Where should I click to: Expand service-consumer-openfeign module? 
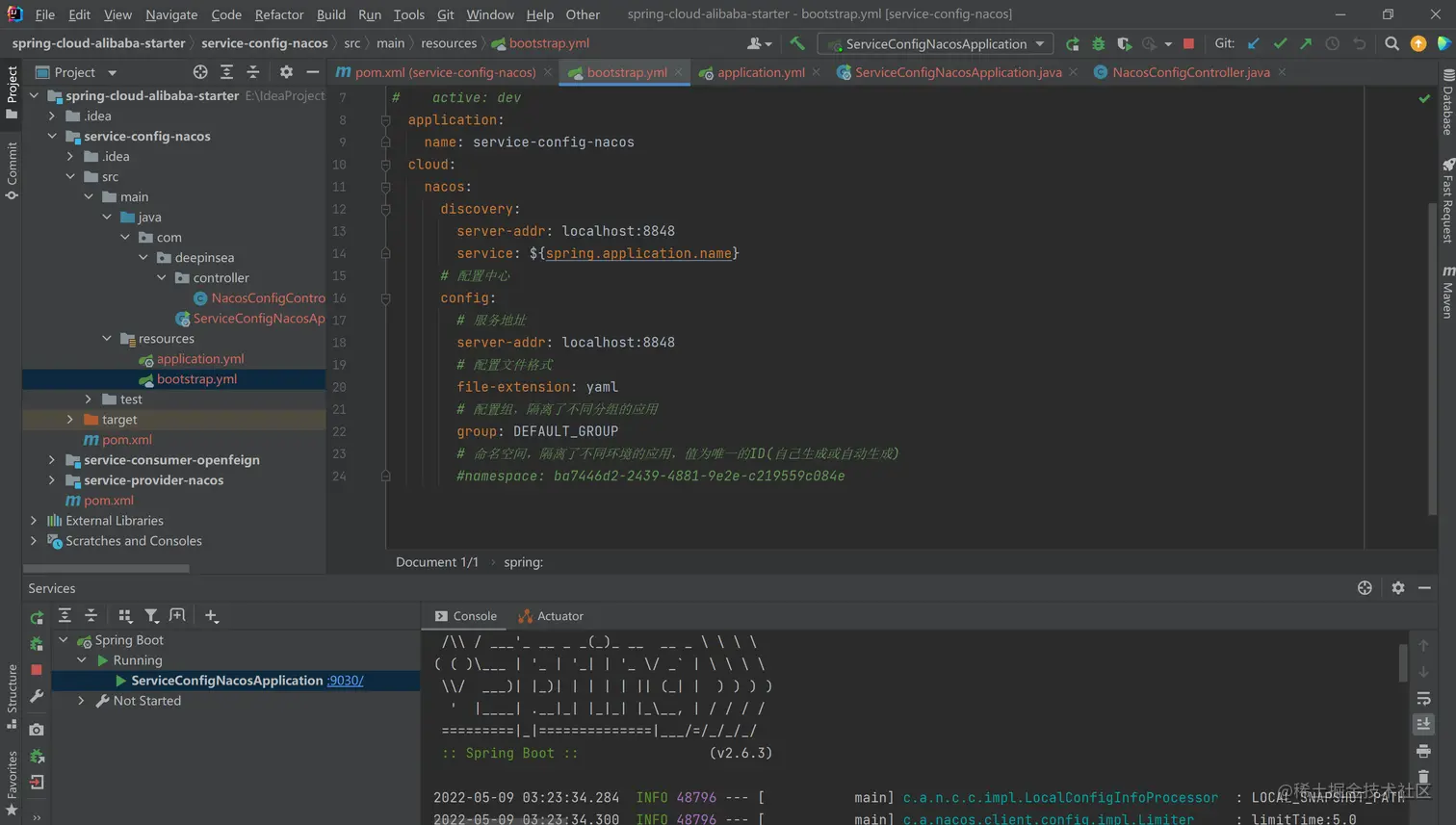click(x=52, y=460)
